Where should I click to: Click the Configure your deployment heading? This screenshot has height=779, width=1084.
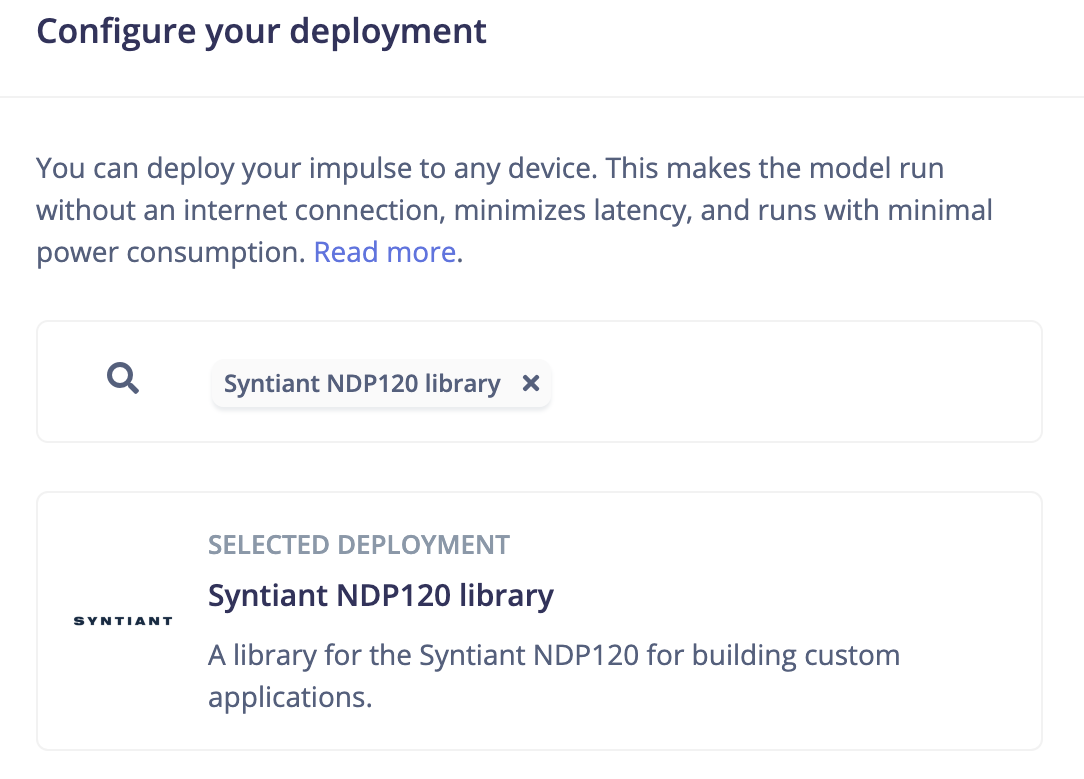261,31
